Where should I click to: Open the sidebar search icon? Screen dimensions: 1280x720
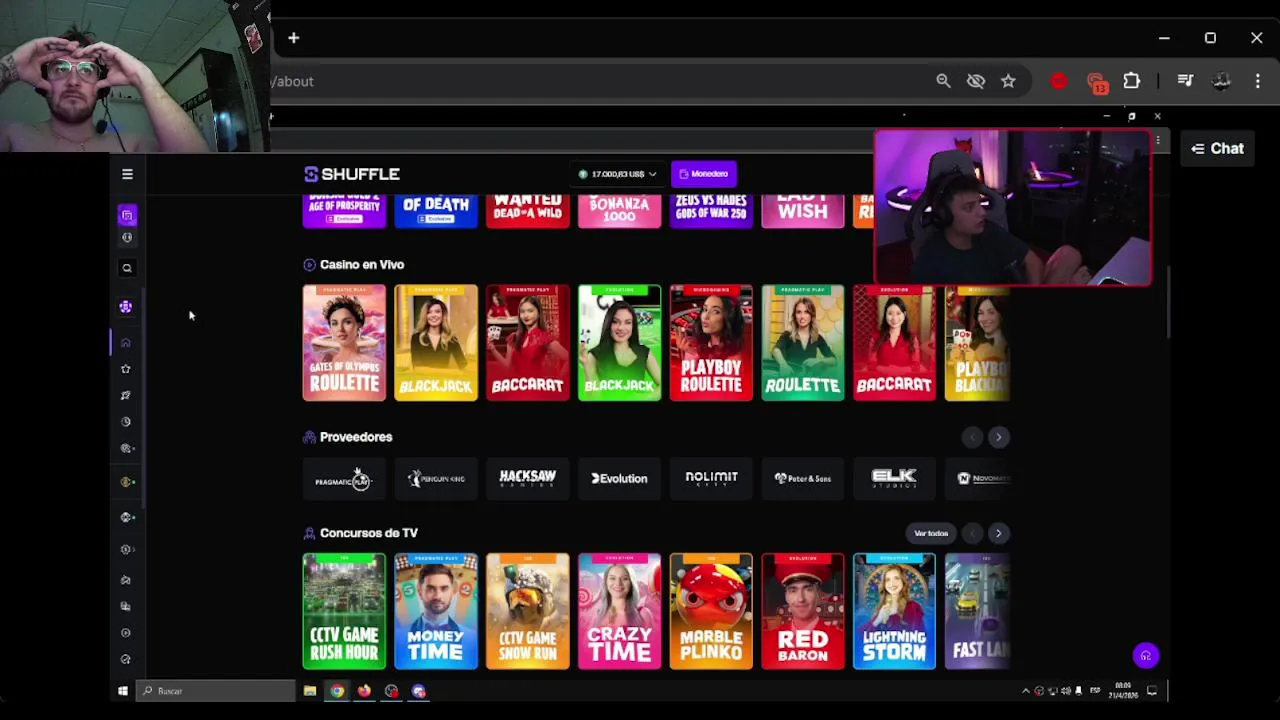[x=127, y=268]
